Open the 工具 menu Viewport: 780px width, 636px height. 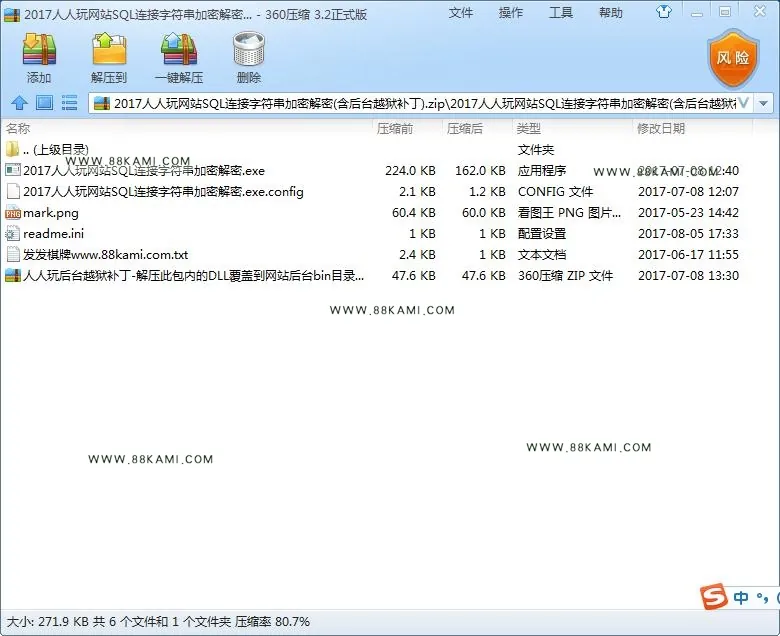pos(561,12)
